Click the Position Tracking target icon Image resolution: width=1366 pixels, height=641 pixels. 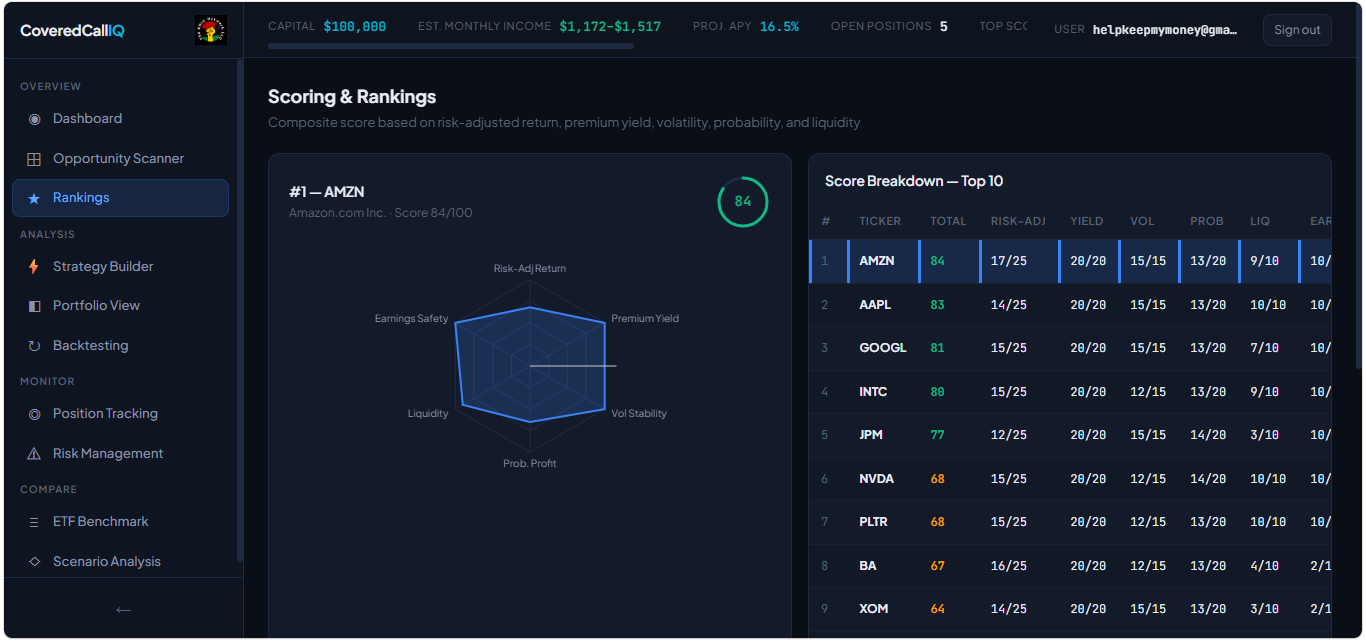click(x=34, y=414)
